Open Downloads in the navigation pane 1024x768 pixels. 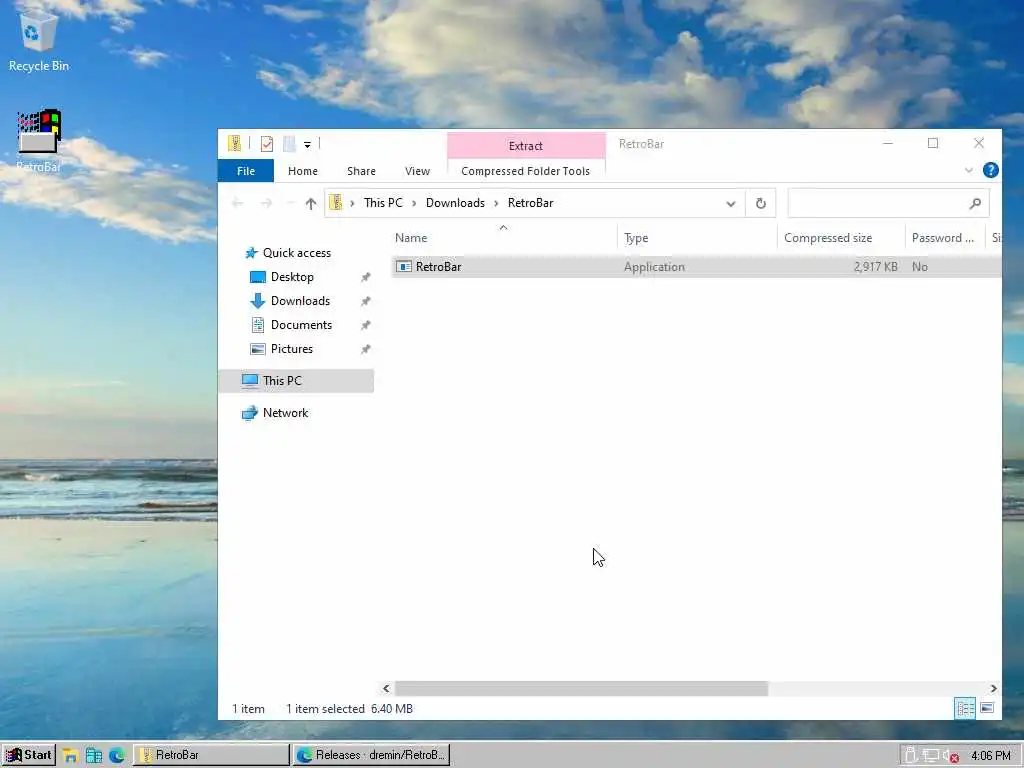(x=300, y=301)
